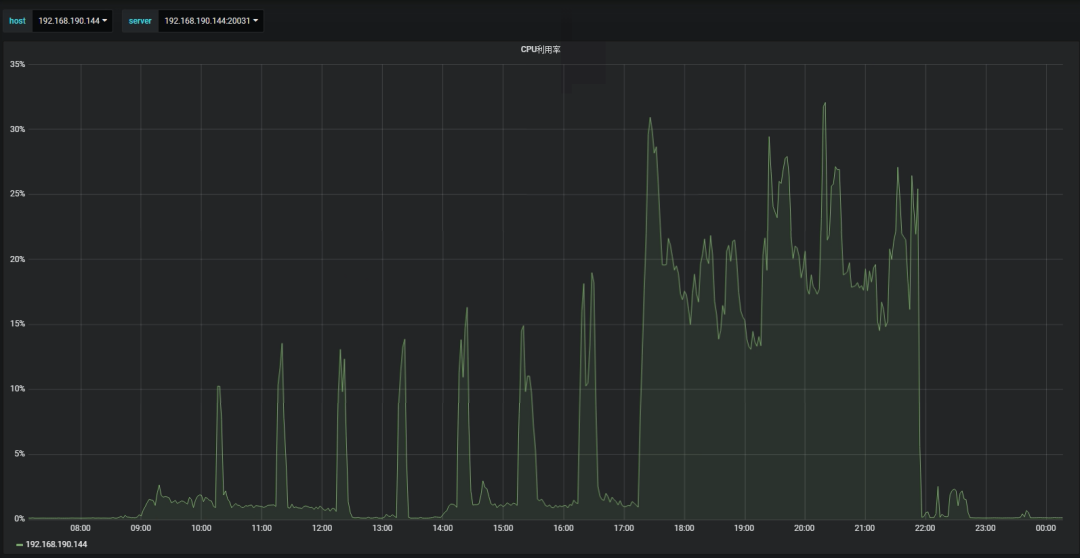Select the 10% spike after 10:00
This screenshot has width=1080, height=558.
[x=218, y=387]
